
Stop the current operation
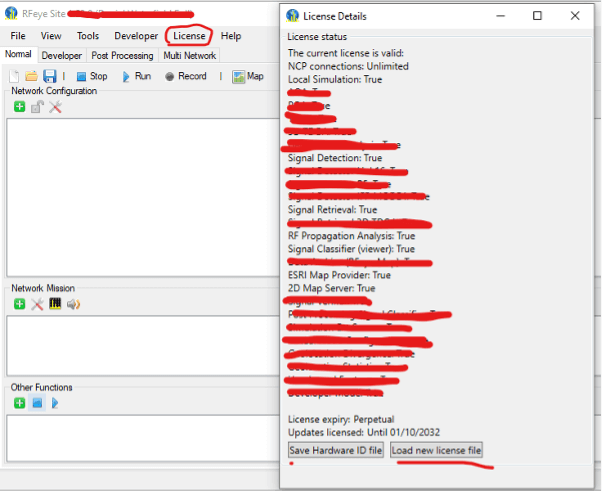pyautogui.click(x=92, y=76)
